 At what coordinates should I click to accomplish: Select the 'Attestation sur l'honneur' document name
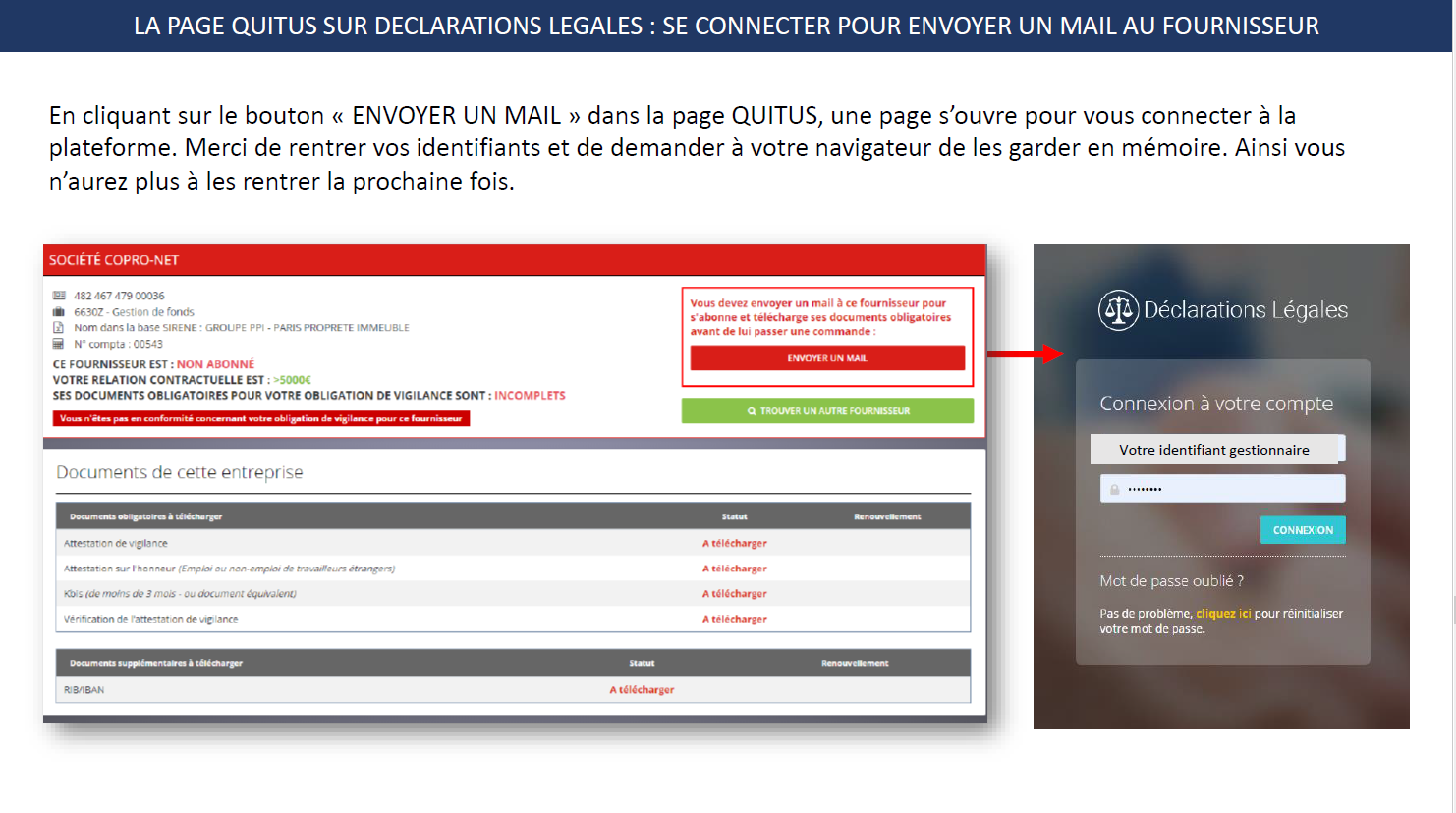click(230, 569)
